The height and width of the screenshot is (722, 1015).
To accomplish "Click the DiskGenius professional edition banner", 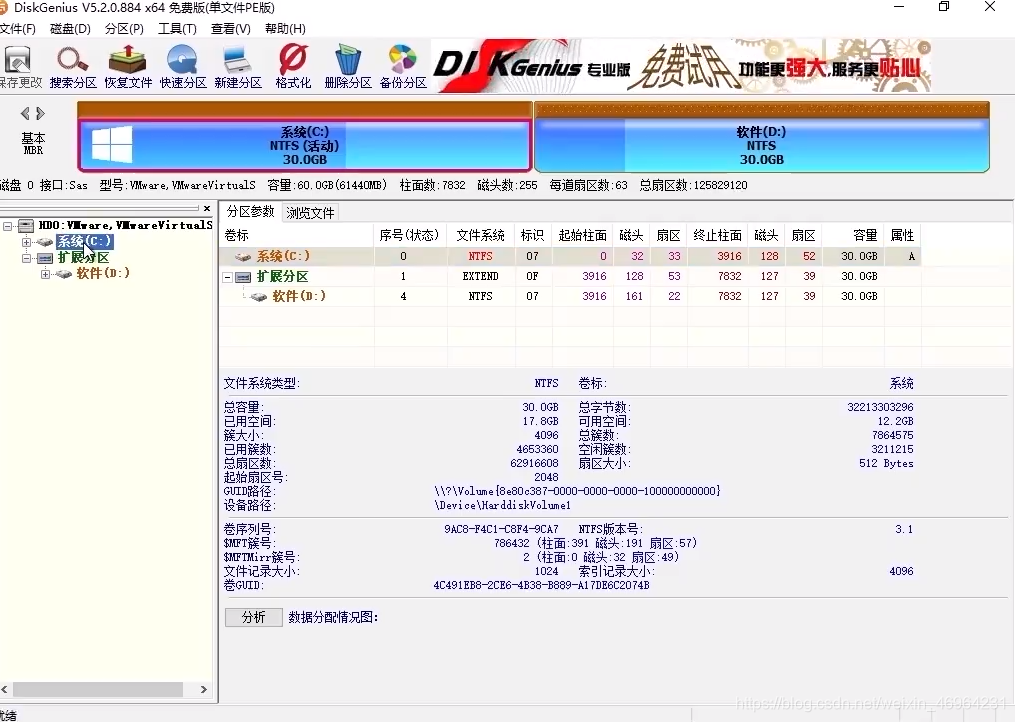I will tap(682, 65).
